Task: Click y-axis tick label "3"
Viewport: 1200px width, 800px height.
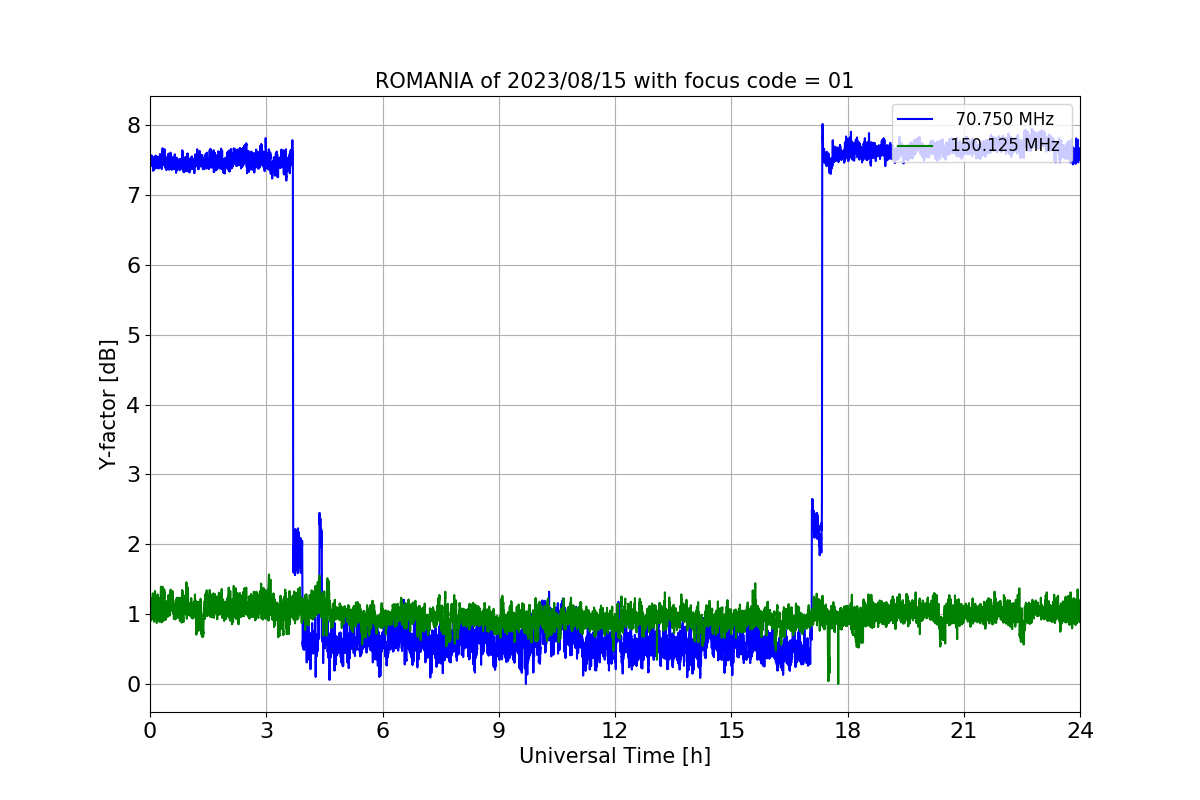Action: tap(133, 474)
